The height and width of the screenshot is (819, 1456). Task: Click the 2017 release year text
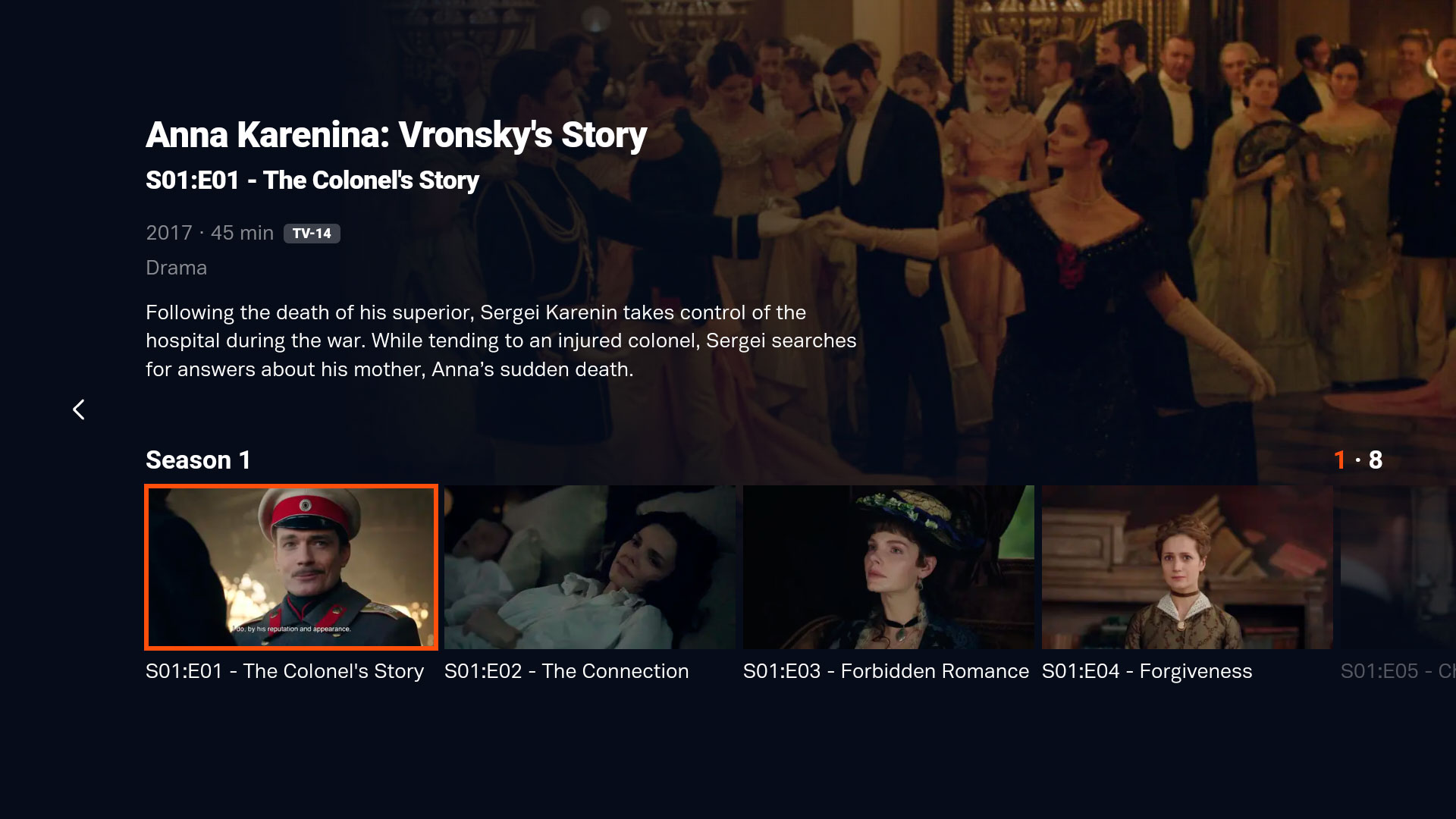169,233
